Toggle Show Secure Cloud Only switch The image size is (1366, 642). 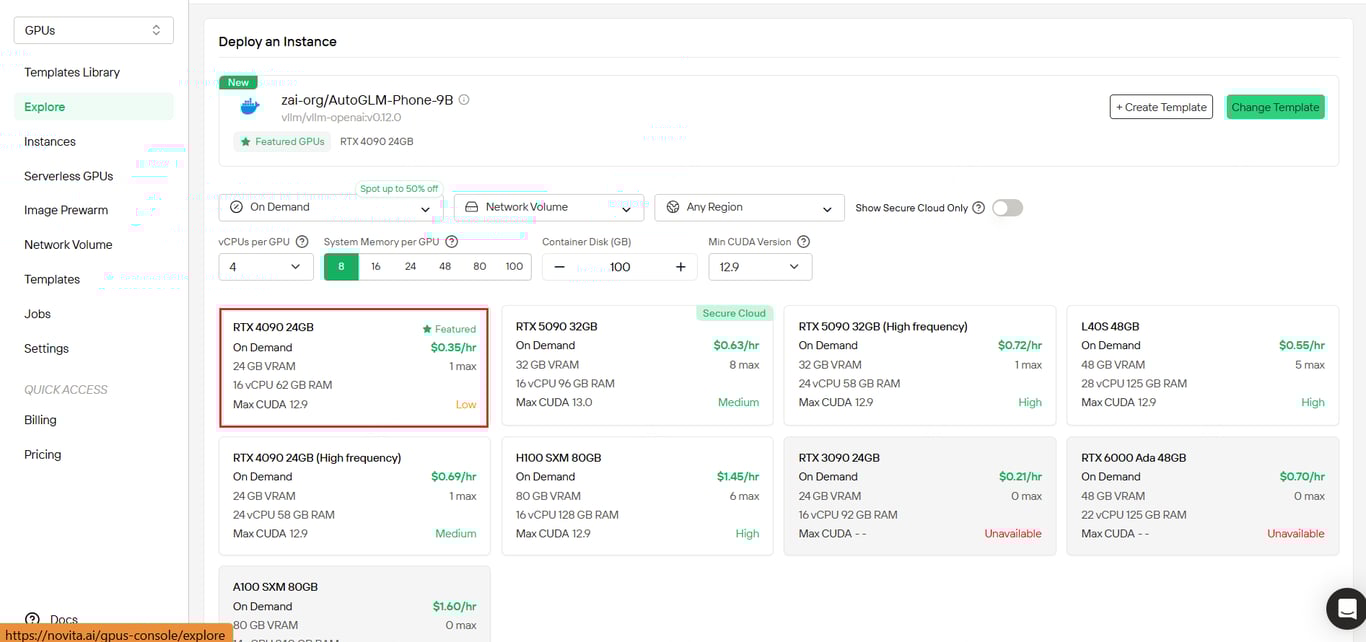coord(1007,208)
